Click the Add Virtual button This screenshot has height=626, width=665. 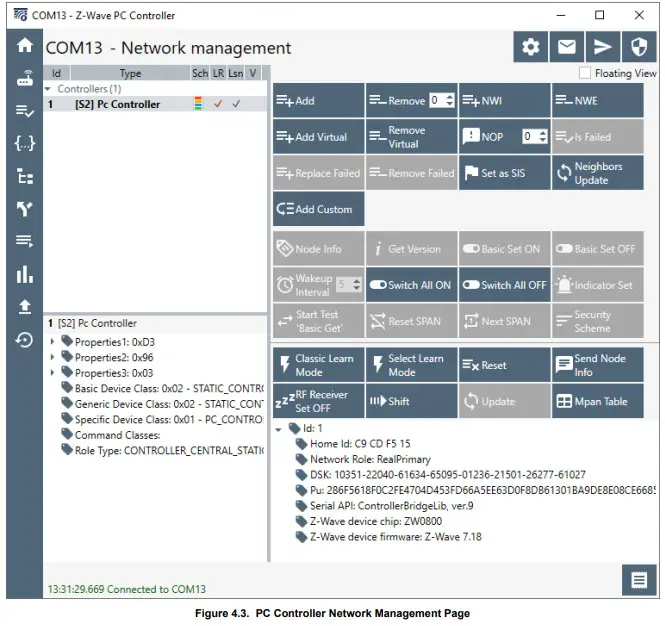[x=319, y=137]
